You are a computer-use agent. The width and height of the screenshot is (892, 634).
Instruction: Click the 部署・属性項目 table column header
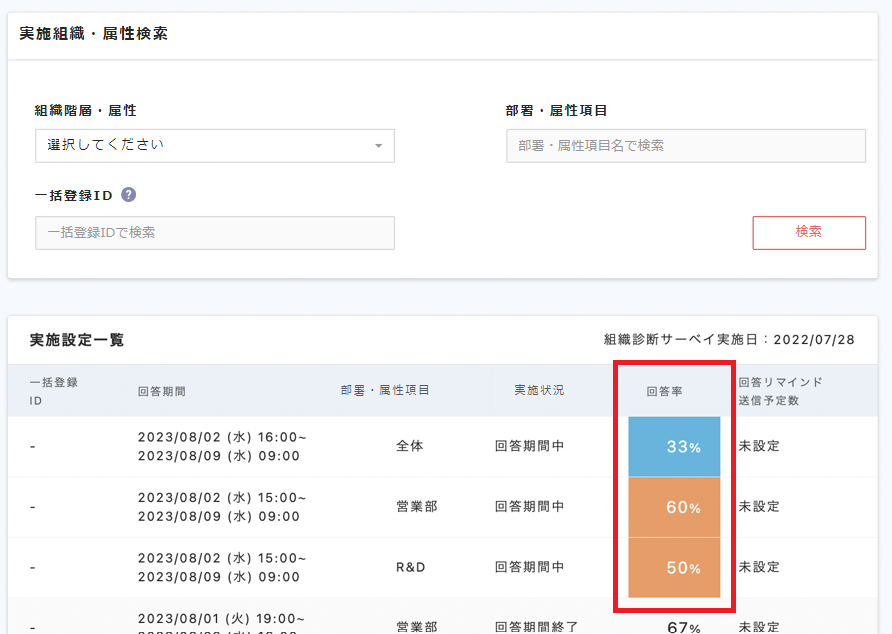pyautogui.click(x=385, y=390)
